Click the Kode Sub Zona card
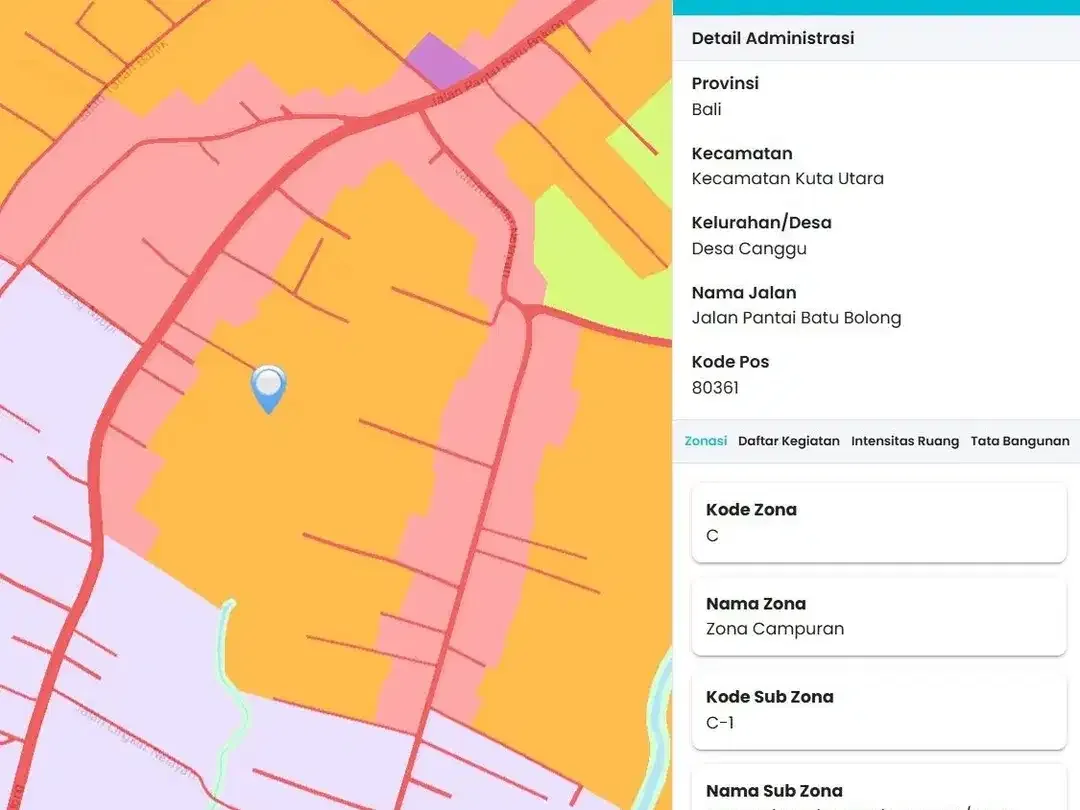The height and width of the screenshot is (810, 1080). coord(879,710)
